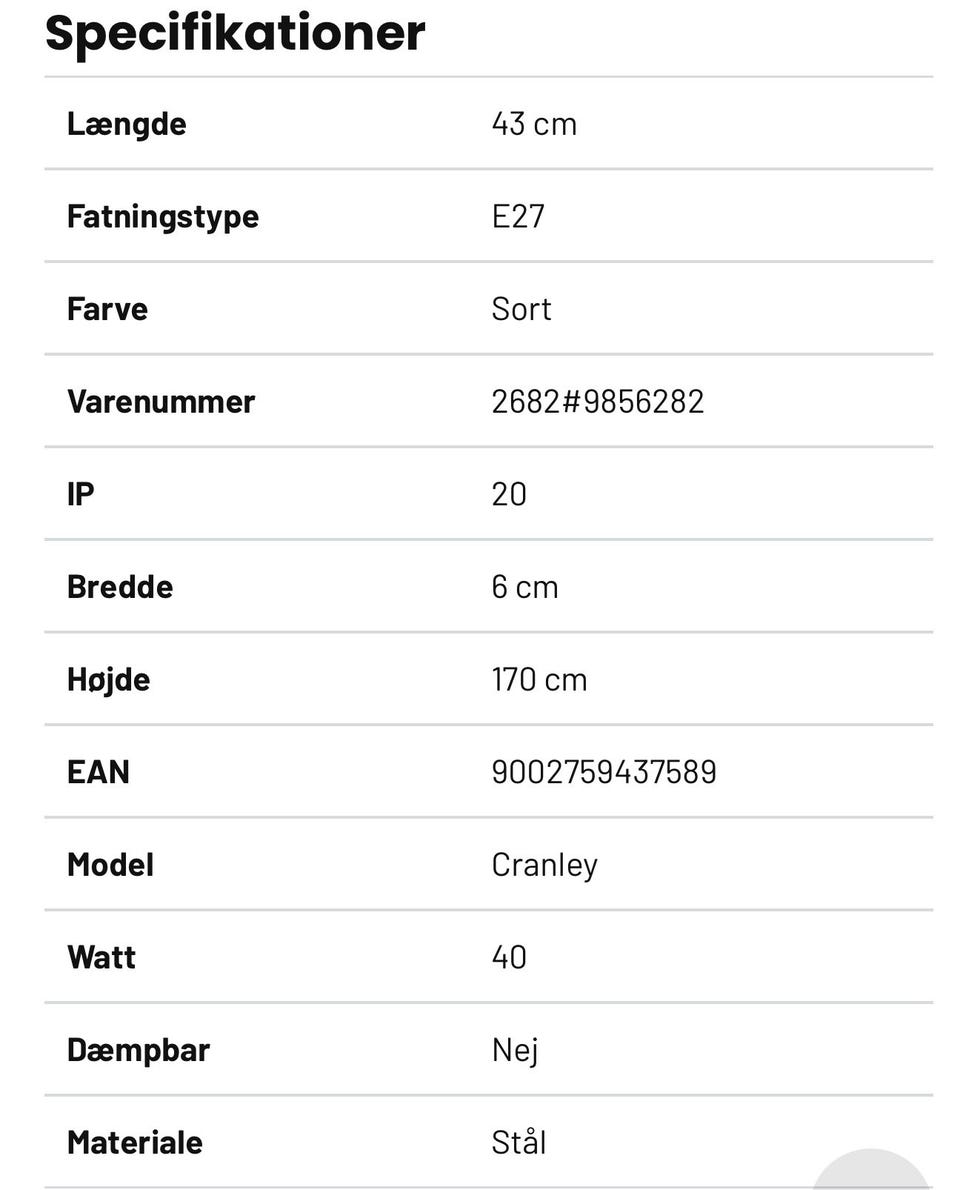960x1190 pixels.
Task: Click the Sort color value
Action: [x=521, y=309]
